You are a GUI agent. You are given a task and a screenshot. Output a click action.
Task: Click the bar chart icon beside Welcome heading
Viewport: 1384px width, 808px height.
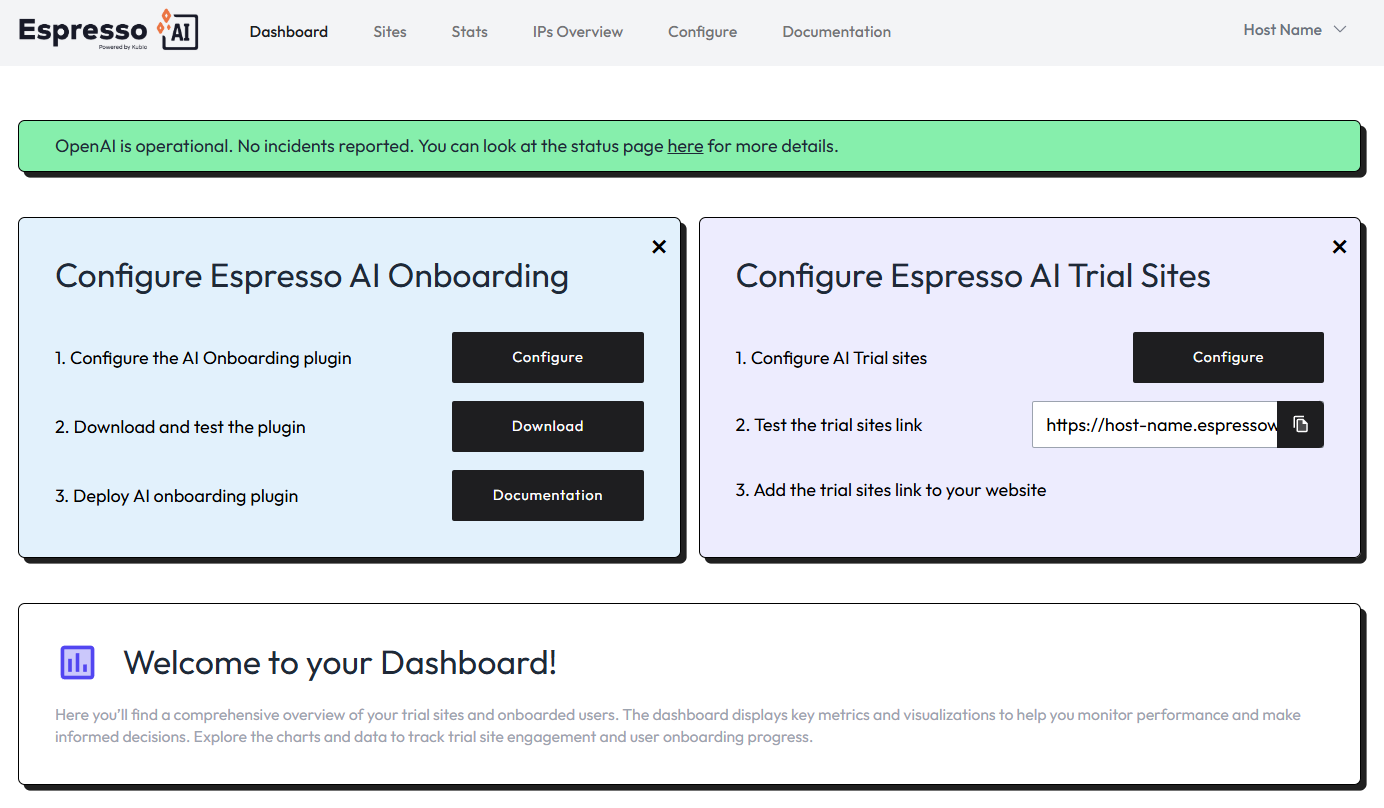[77, 662]
